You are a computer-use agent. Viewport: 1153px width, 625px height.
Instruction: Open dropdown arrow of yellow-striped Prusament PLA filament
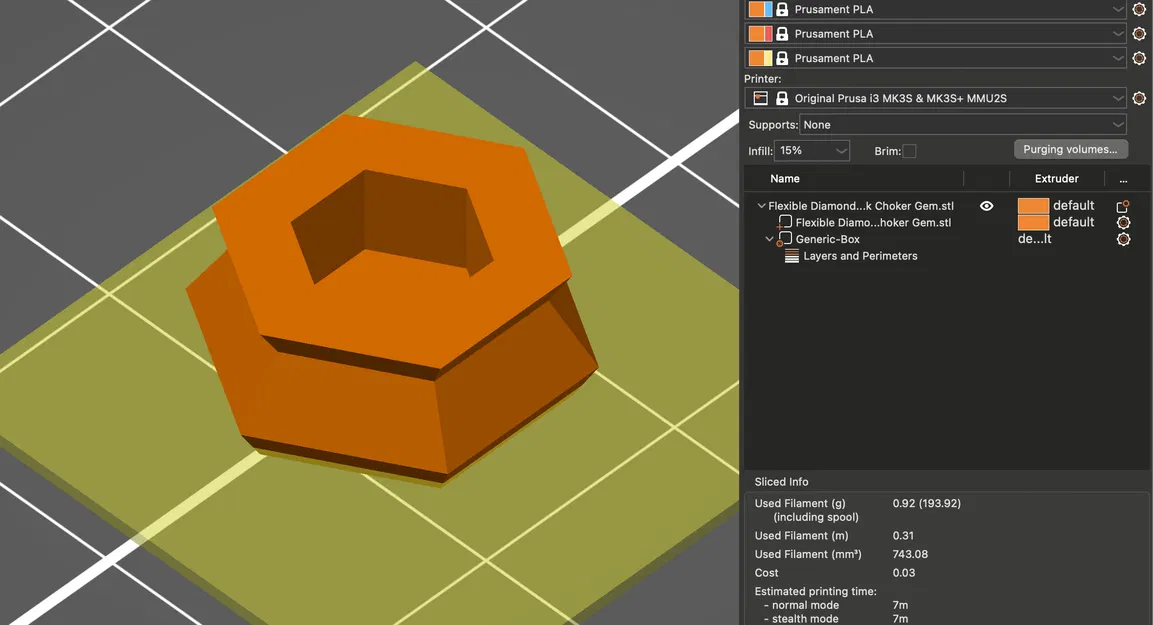(x=1118, y=58)
